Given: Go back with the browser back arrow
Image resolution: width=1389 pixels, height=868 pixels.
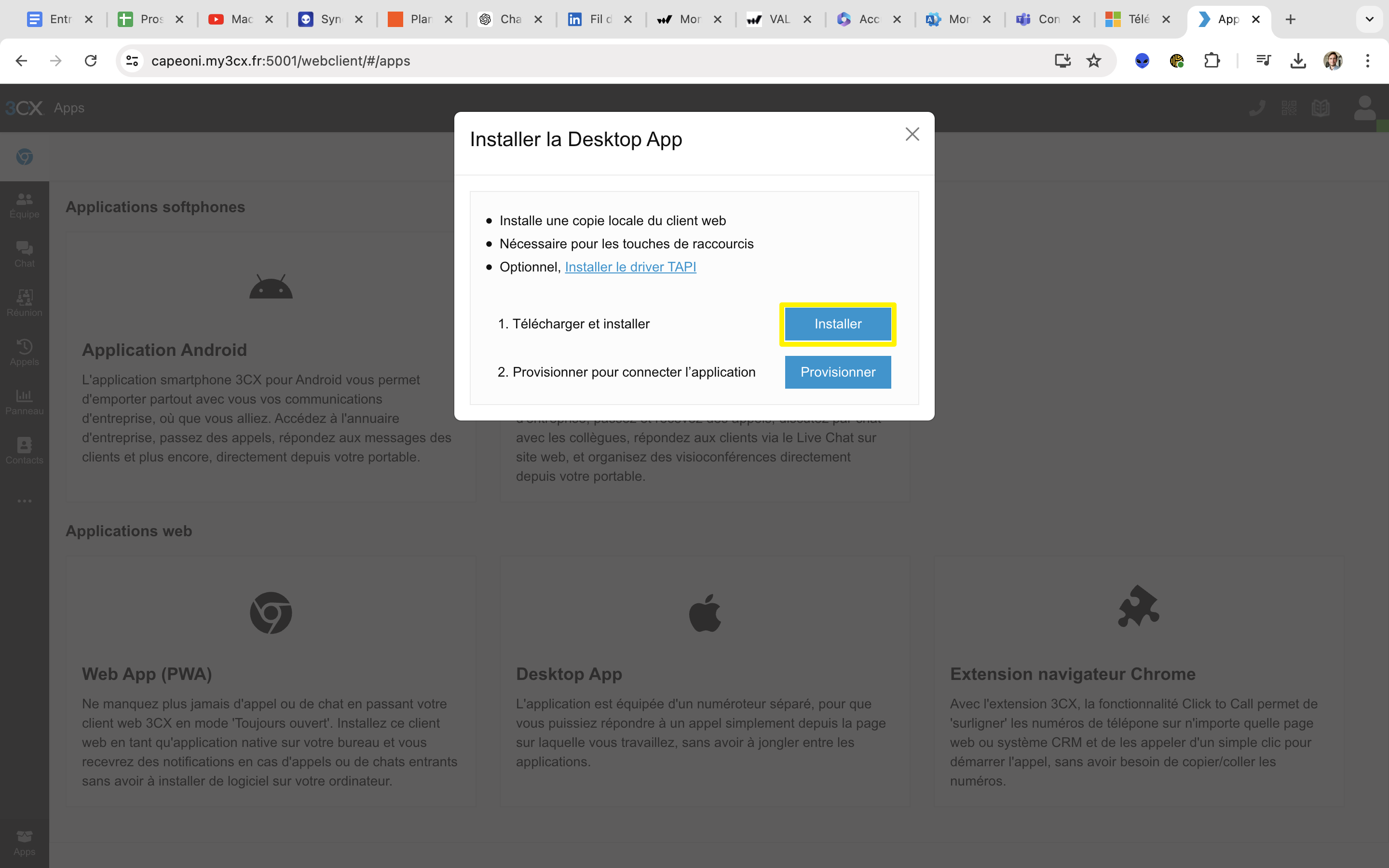Looking at the screenshot, I should [x=21, y=61].
